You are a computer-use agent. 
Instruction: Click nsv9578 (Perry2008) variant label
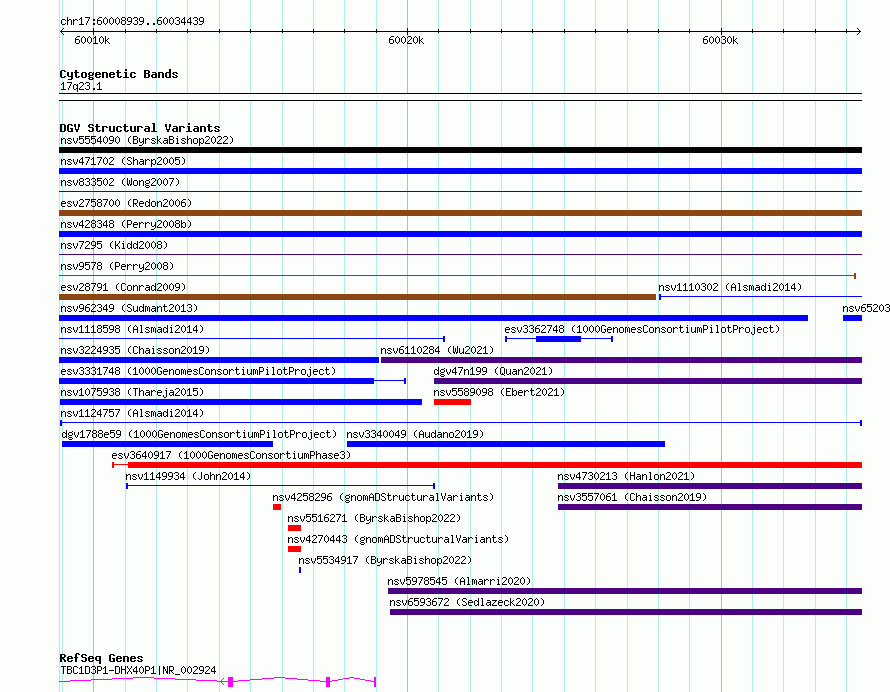coord(117,266)
